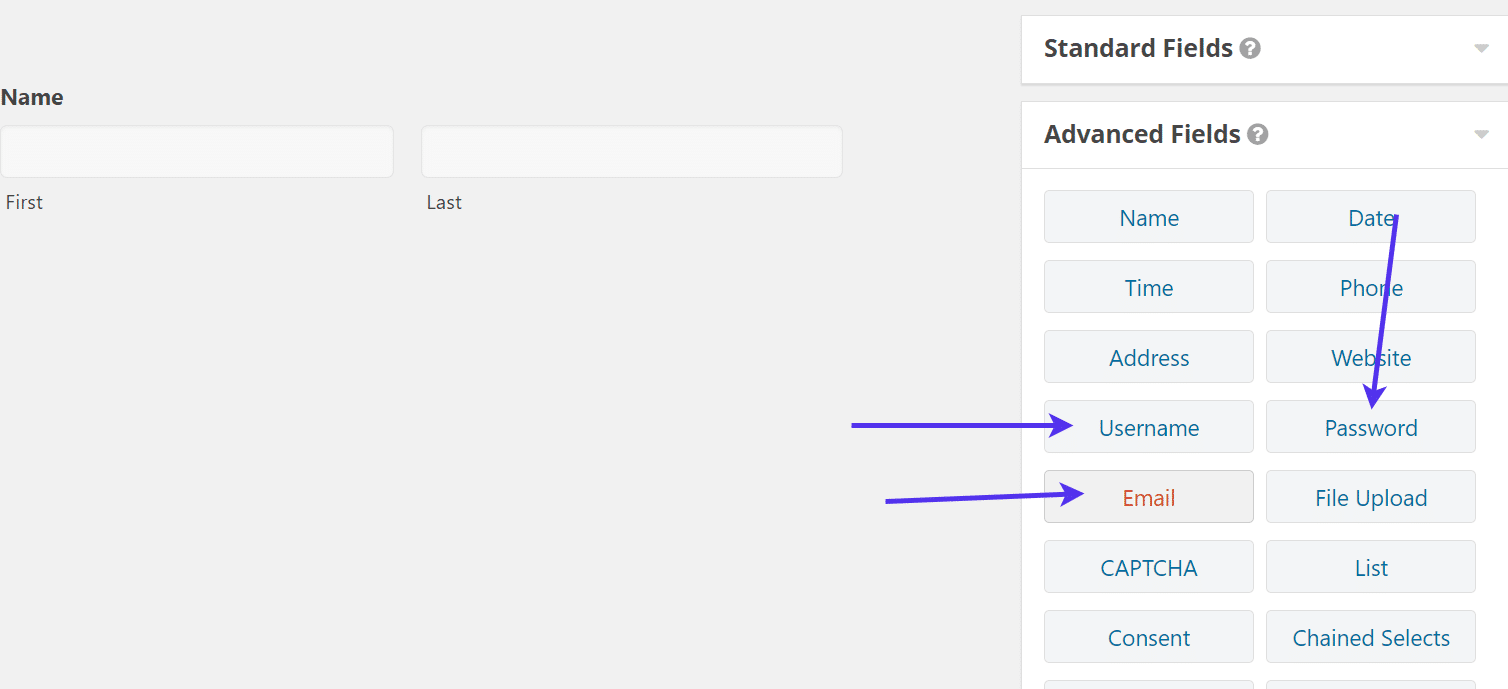This screenshot has width=1508, height=689.
Task: Add a CAPTCHA field
Action: coord(1148,567)
